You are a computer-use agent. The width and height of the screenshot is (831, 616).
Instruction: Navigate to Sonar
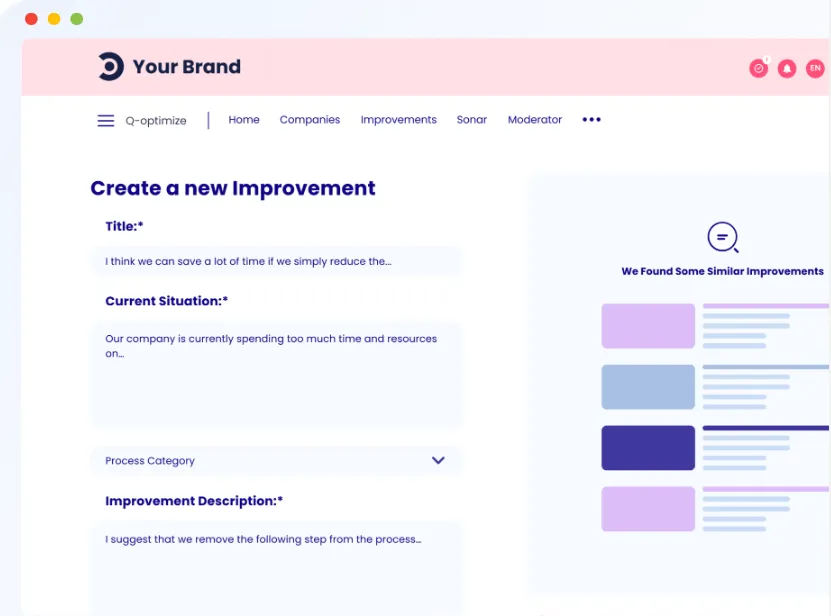(x=472, y=120)
